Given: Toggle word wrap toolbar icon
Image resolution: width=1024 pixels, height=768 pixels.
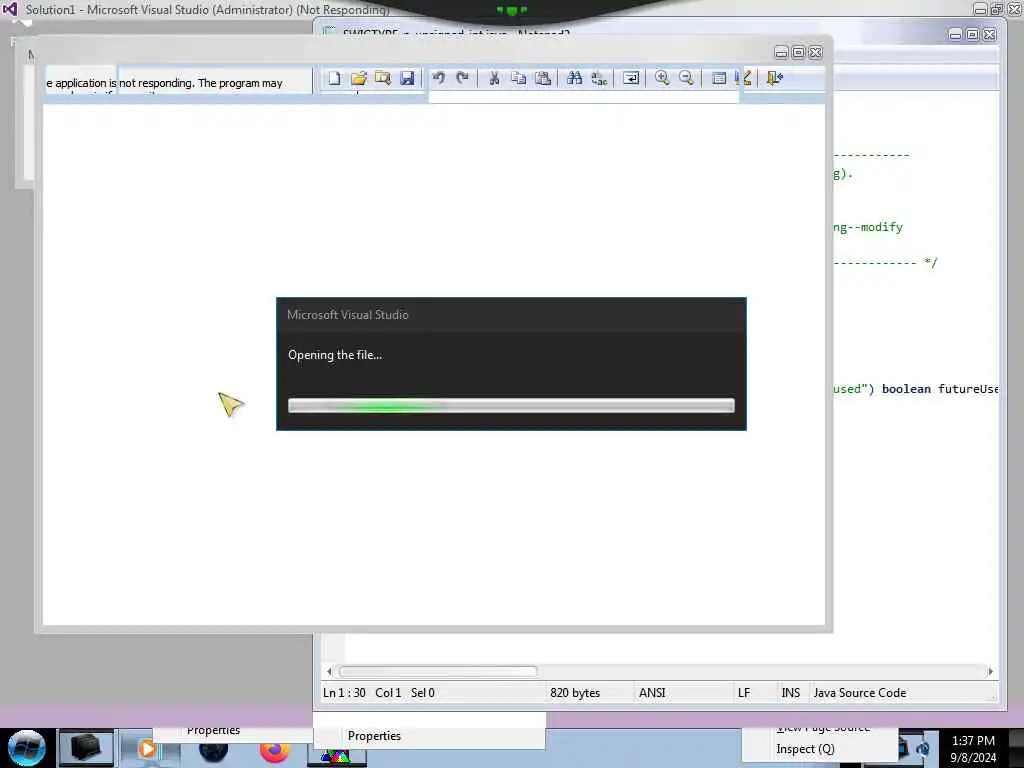Looking at the screenshot, I should [x=631, y=78].
